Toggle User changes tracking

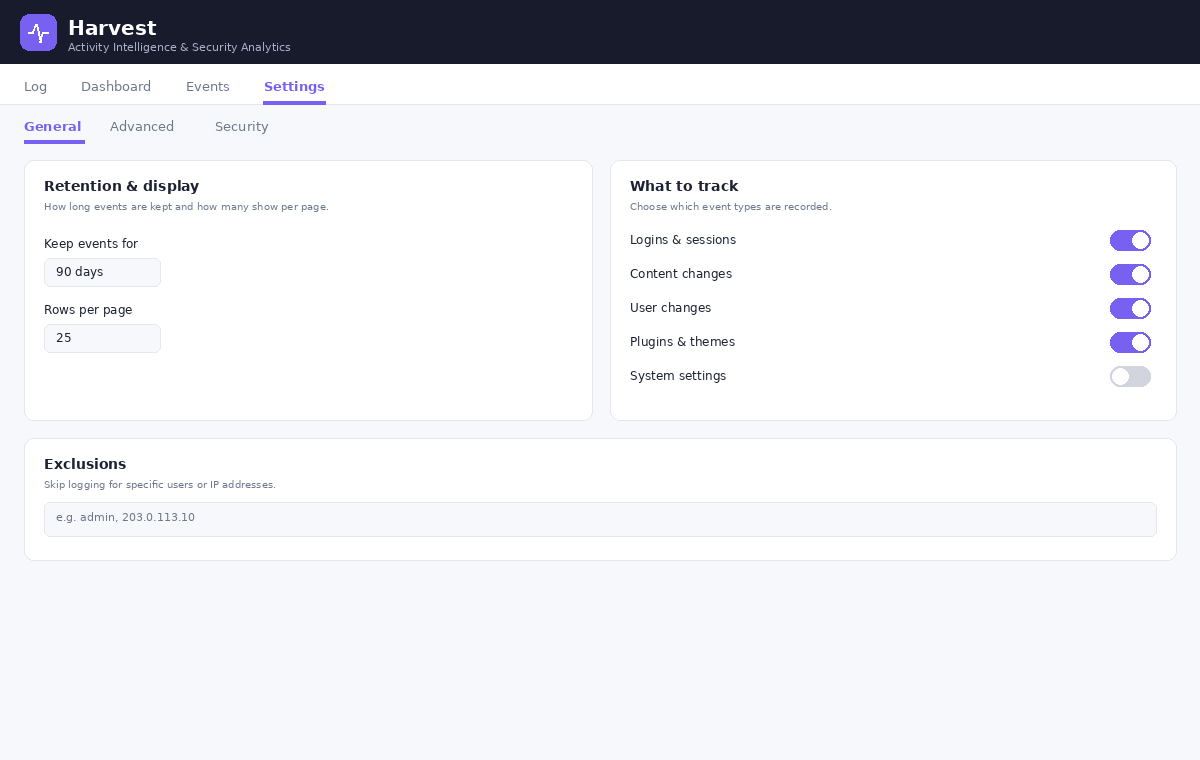coord(1130,308)
